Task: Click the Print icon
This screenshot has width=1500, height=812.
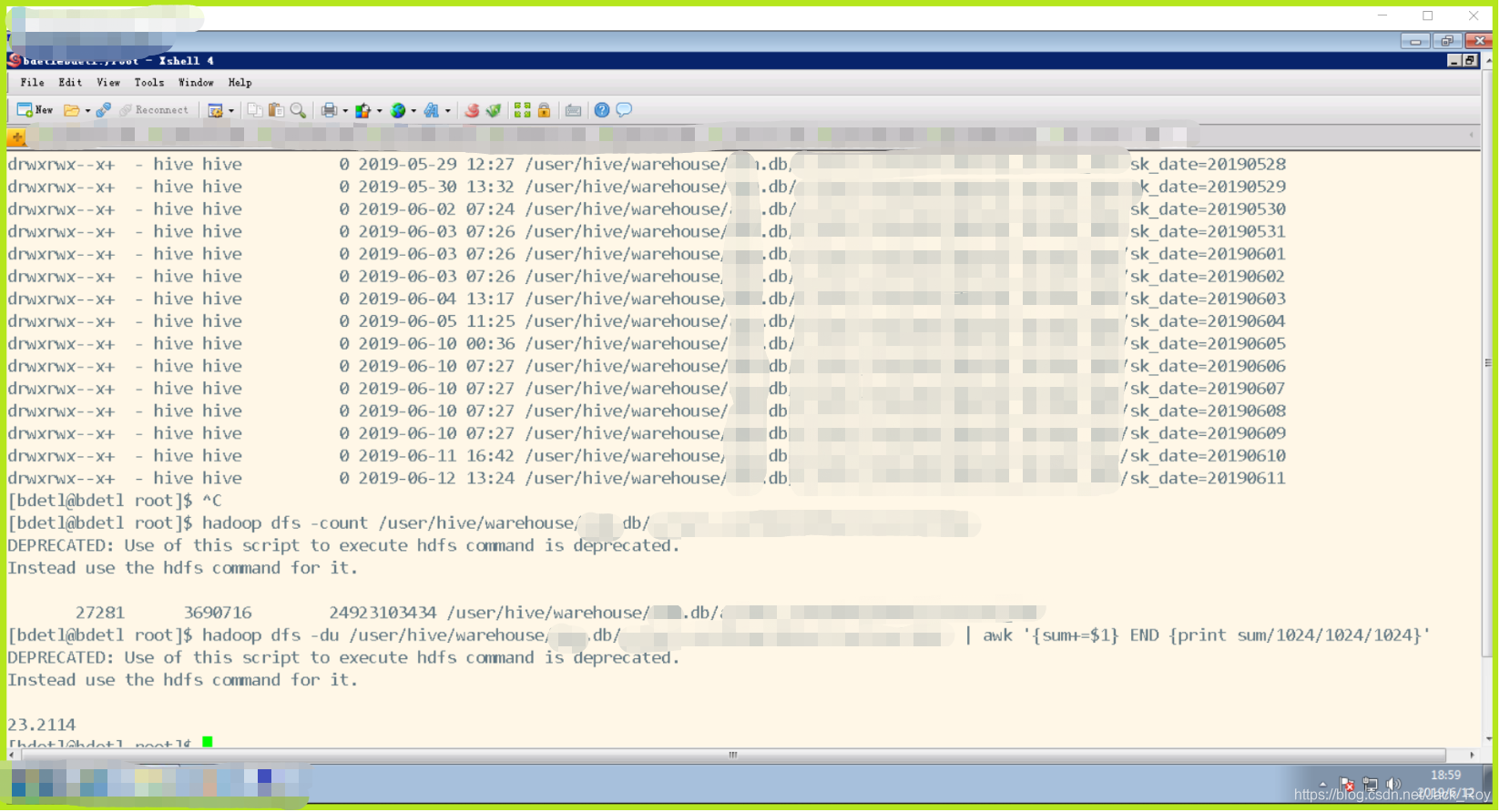Action: (x=330, y=110)
